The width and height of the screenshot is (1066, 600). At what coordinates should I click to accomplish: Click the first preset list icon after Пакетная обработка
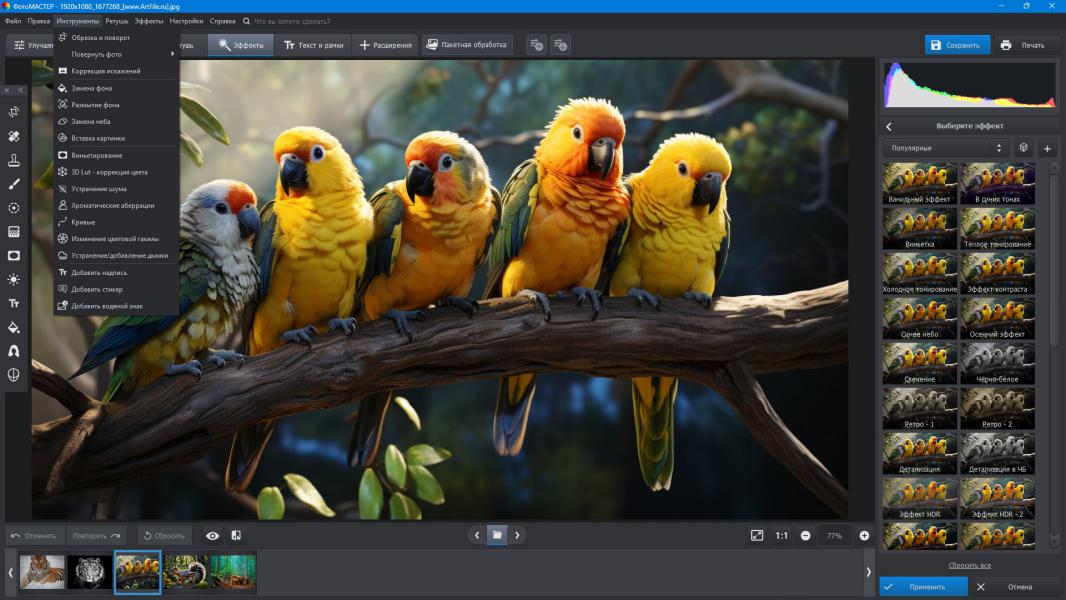[536, 45]
